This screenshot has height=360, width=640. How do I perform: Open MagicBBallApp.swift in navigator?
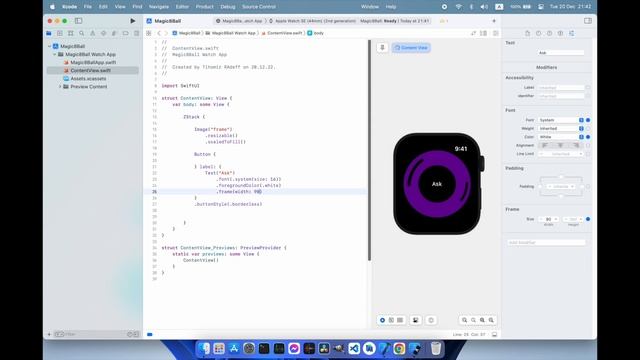[x=93, y=62]
